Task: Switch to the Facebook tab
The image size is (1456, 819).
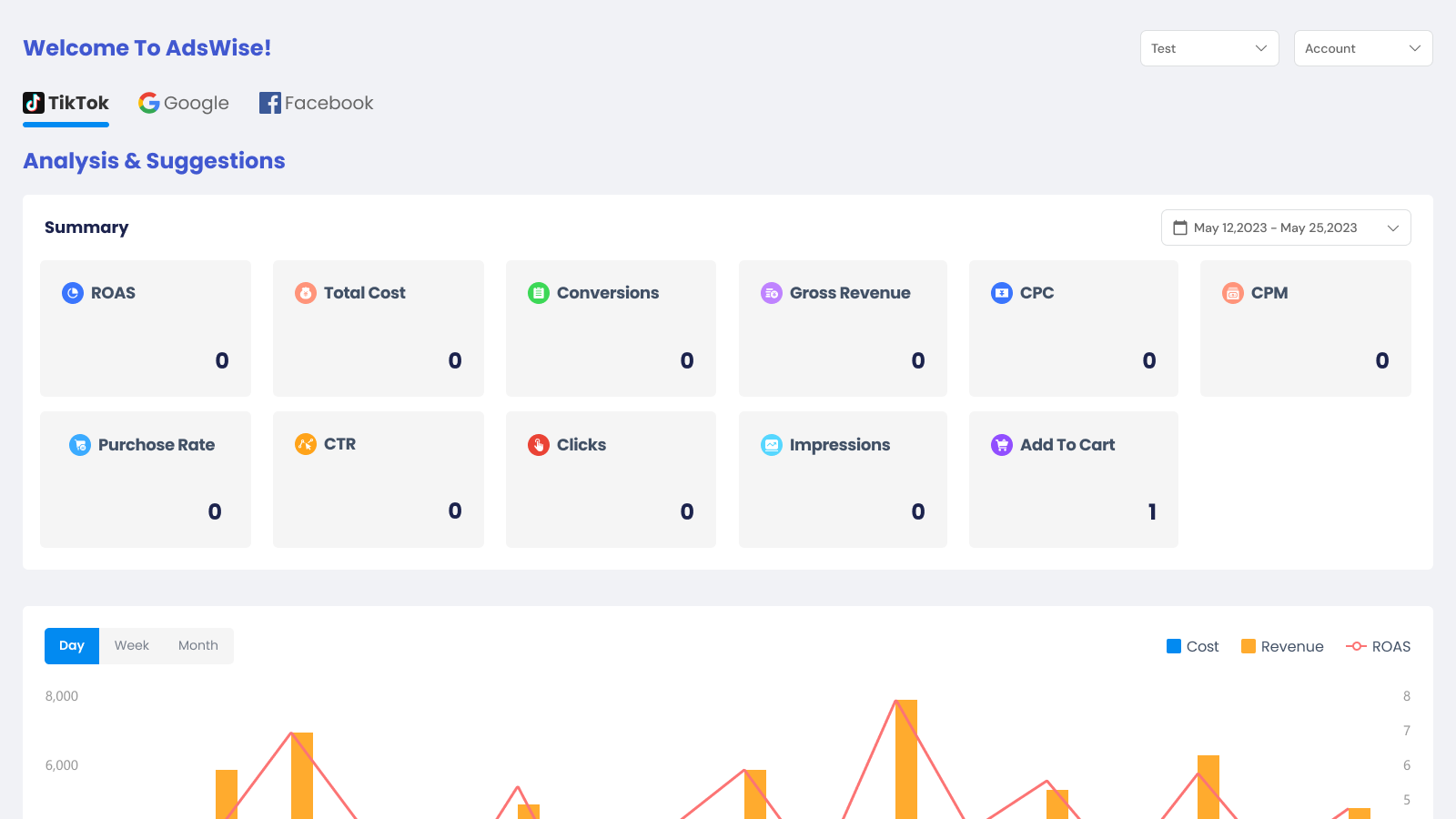Action: (x=317, y=103)
